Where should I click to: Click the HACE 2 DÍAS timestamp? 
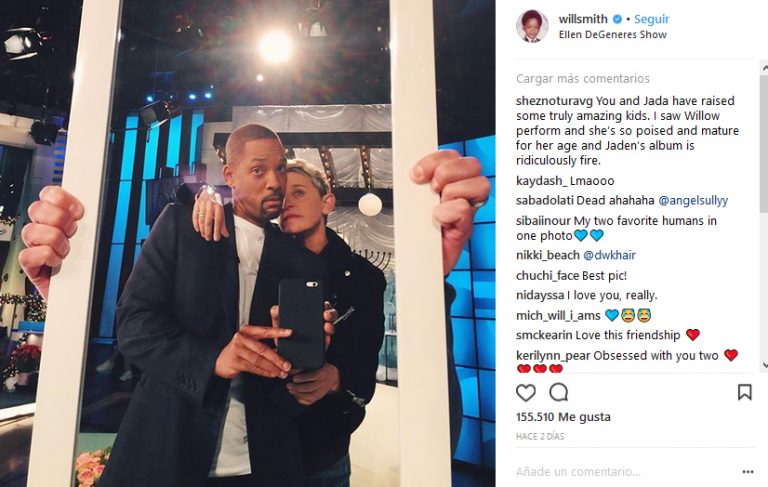540,437
